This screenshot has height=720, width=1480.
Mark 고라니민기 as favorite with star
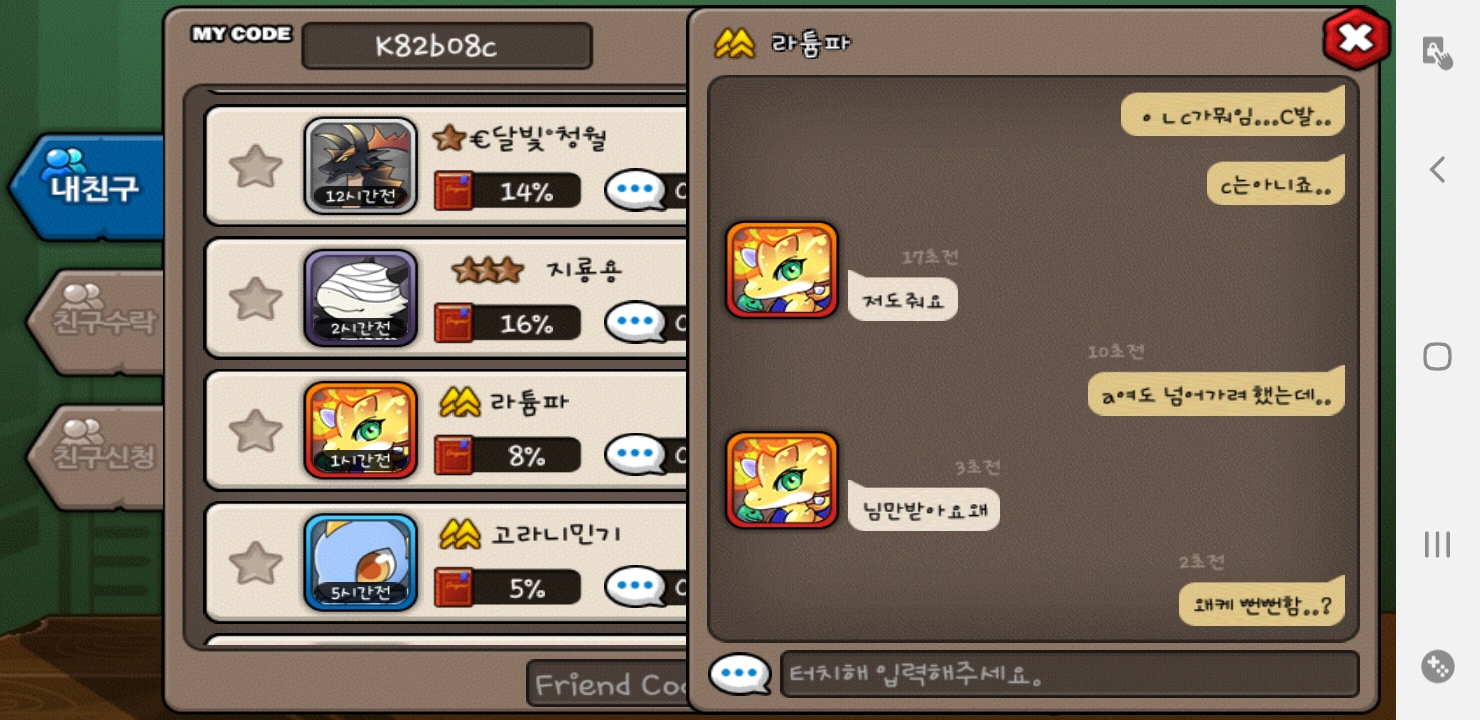(256, 562)
